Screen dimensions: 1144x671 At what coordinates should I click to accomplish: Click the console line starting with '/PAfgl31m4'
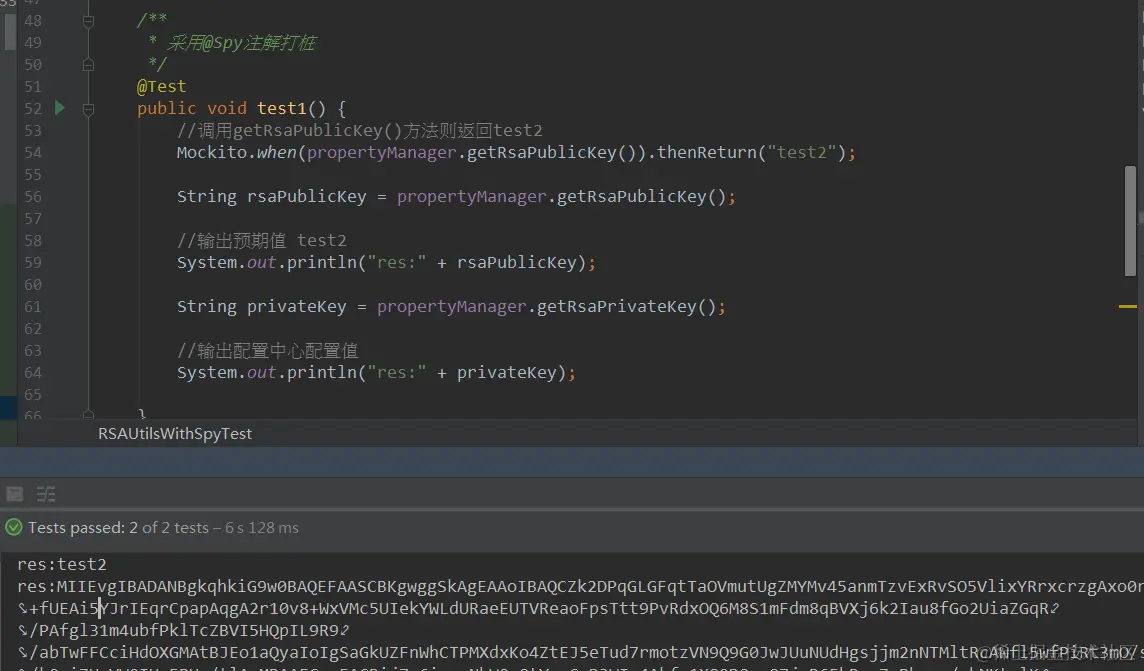pos(184,630)
